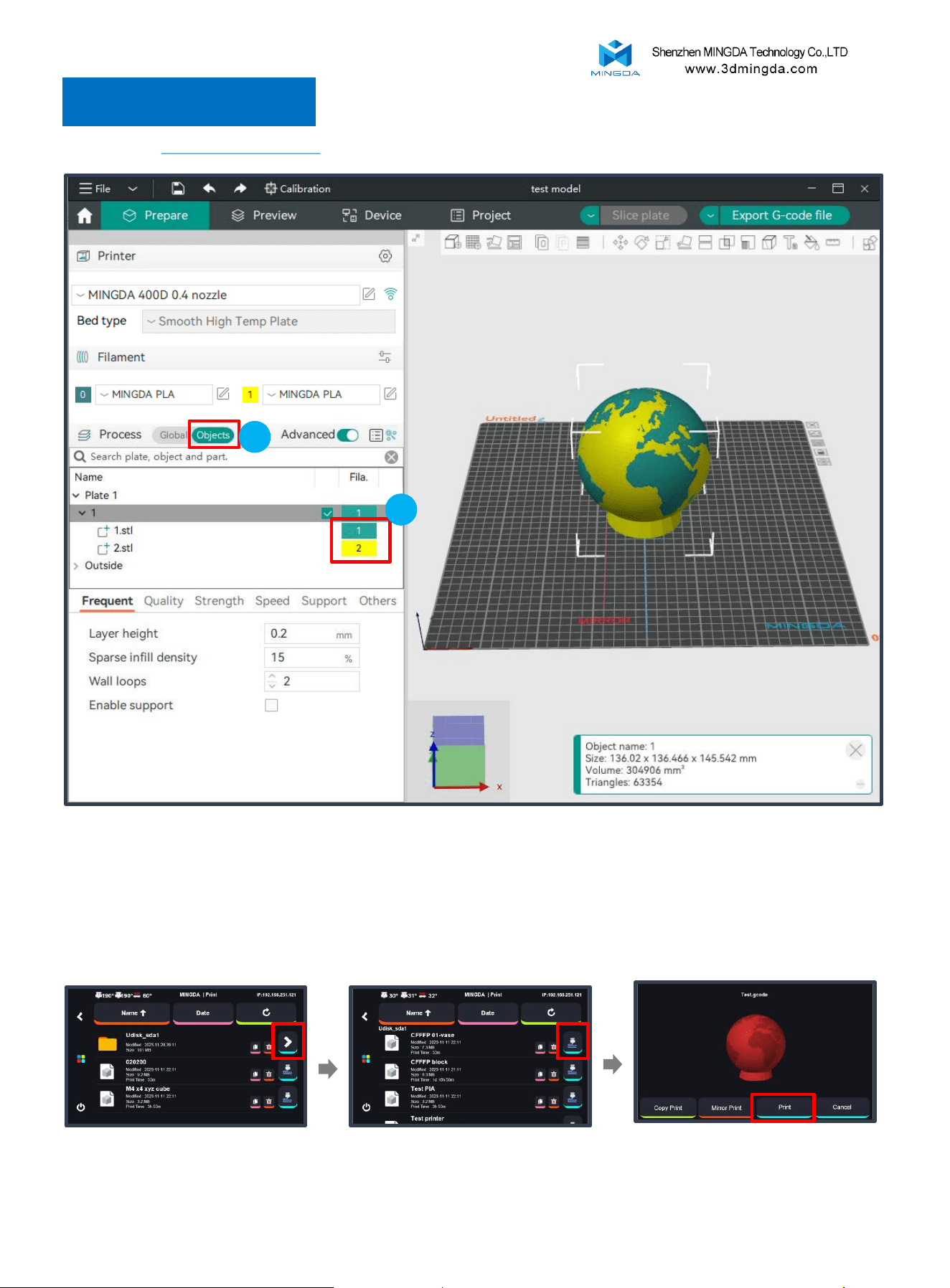
Task: Click the teal filament 0 color swatch
Action: coord(83,394)
